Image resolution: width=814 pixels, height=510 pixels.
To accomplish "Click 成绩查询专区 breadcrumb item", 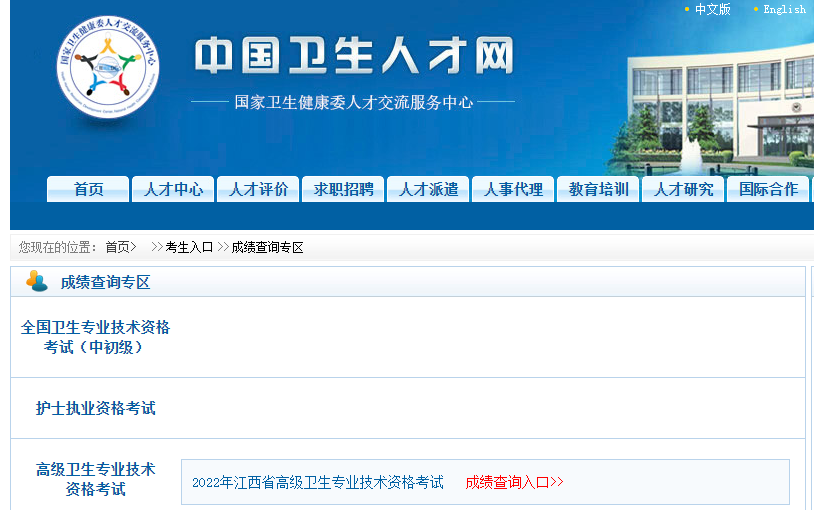I will coord(267,247).
